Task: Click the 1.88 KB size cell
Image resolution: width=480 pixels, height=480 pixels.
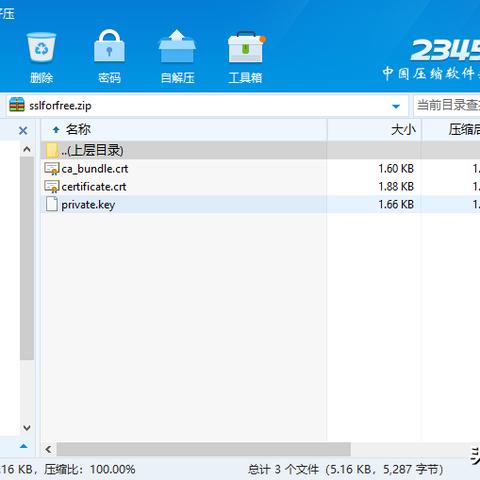Action: coord(396,187)
